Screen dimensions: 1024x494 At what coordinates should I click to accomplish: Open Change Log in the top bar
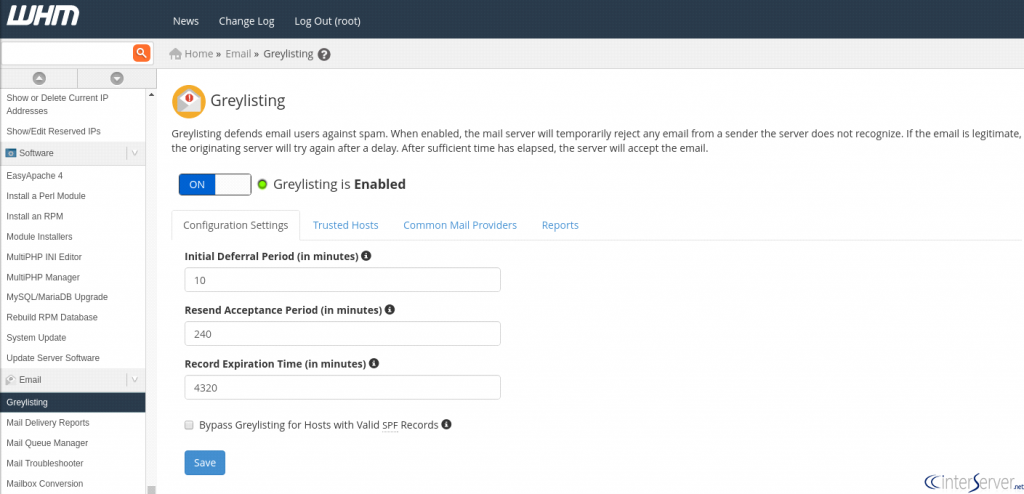[246, 21]
